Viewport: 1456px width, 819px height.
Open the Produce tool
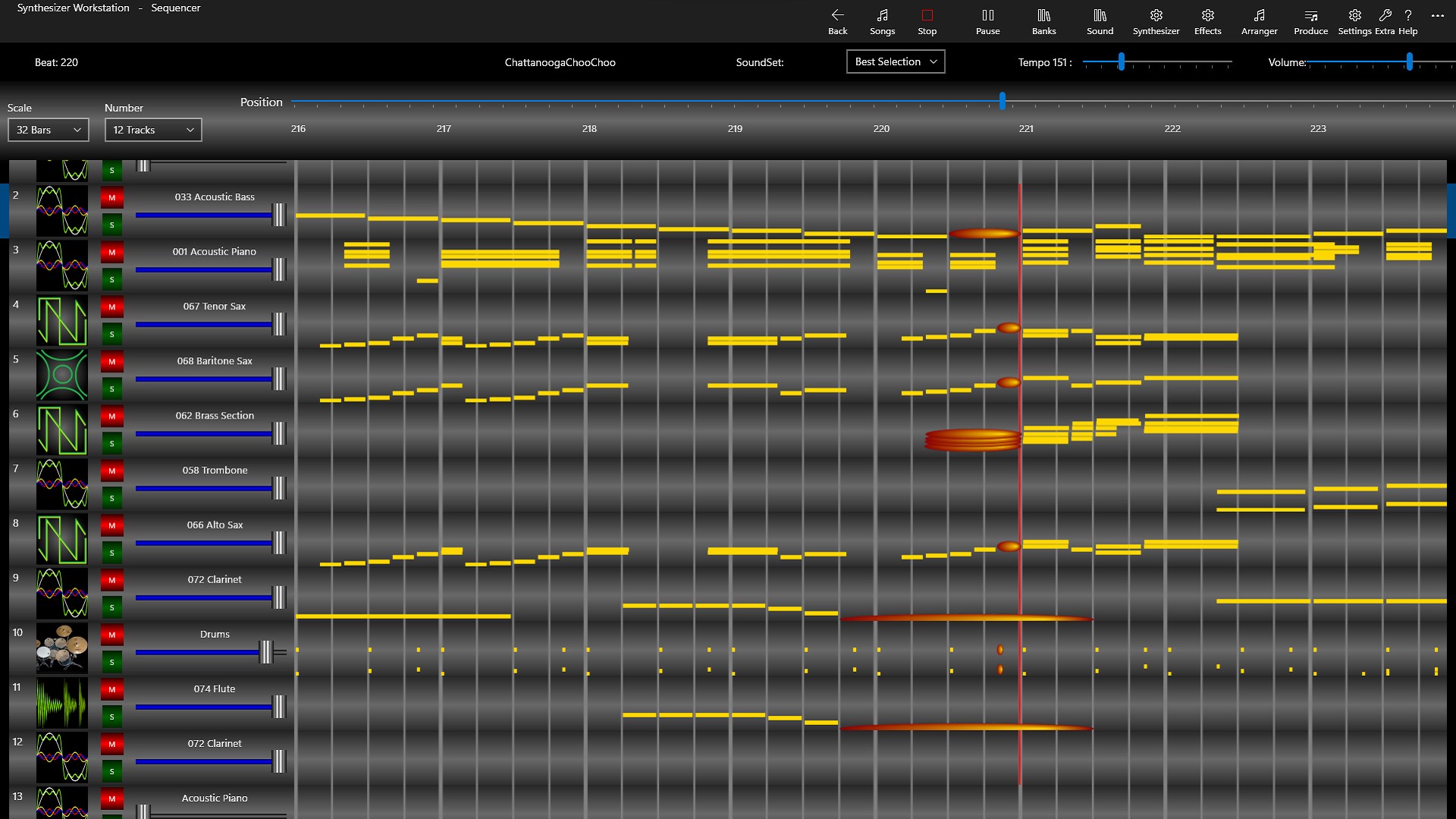(1311, 20)
